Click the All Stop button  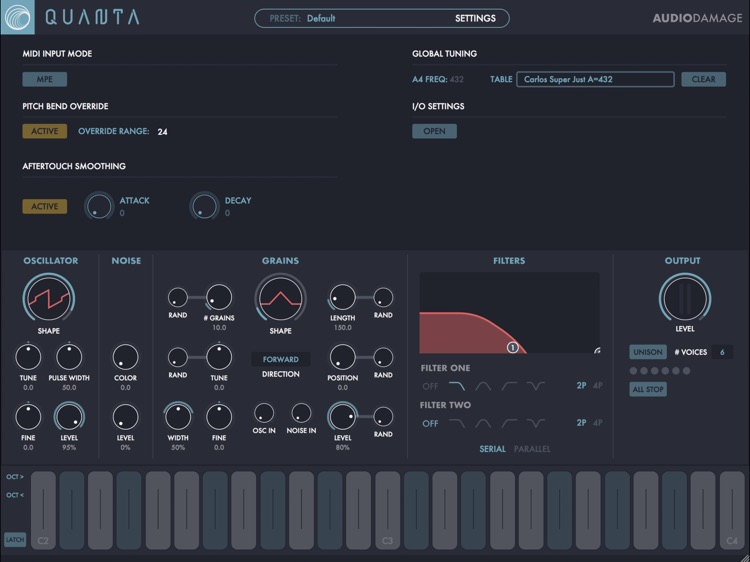click(x=648, y=389)
